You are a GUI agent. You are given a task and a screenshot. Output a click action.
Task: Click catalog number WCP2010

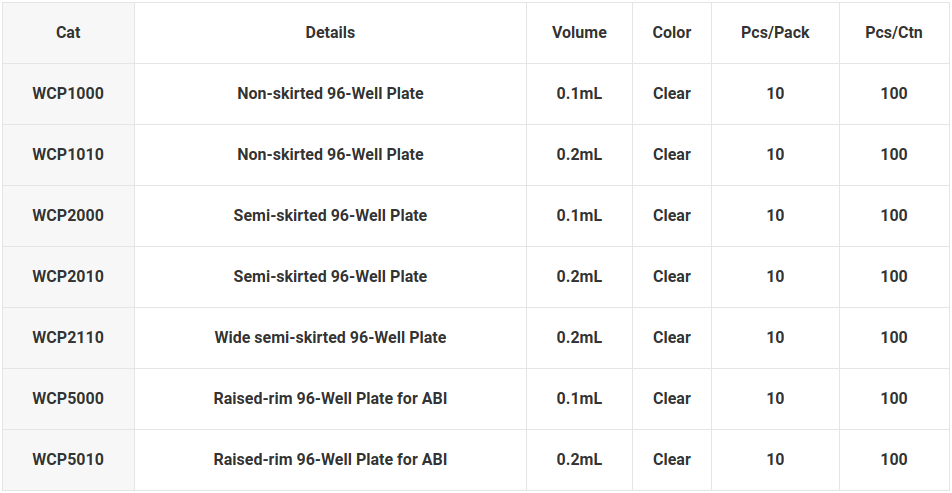(x=68, y=276)
